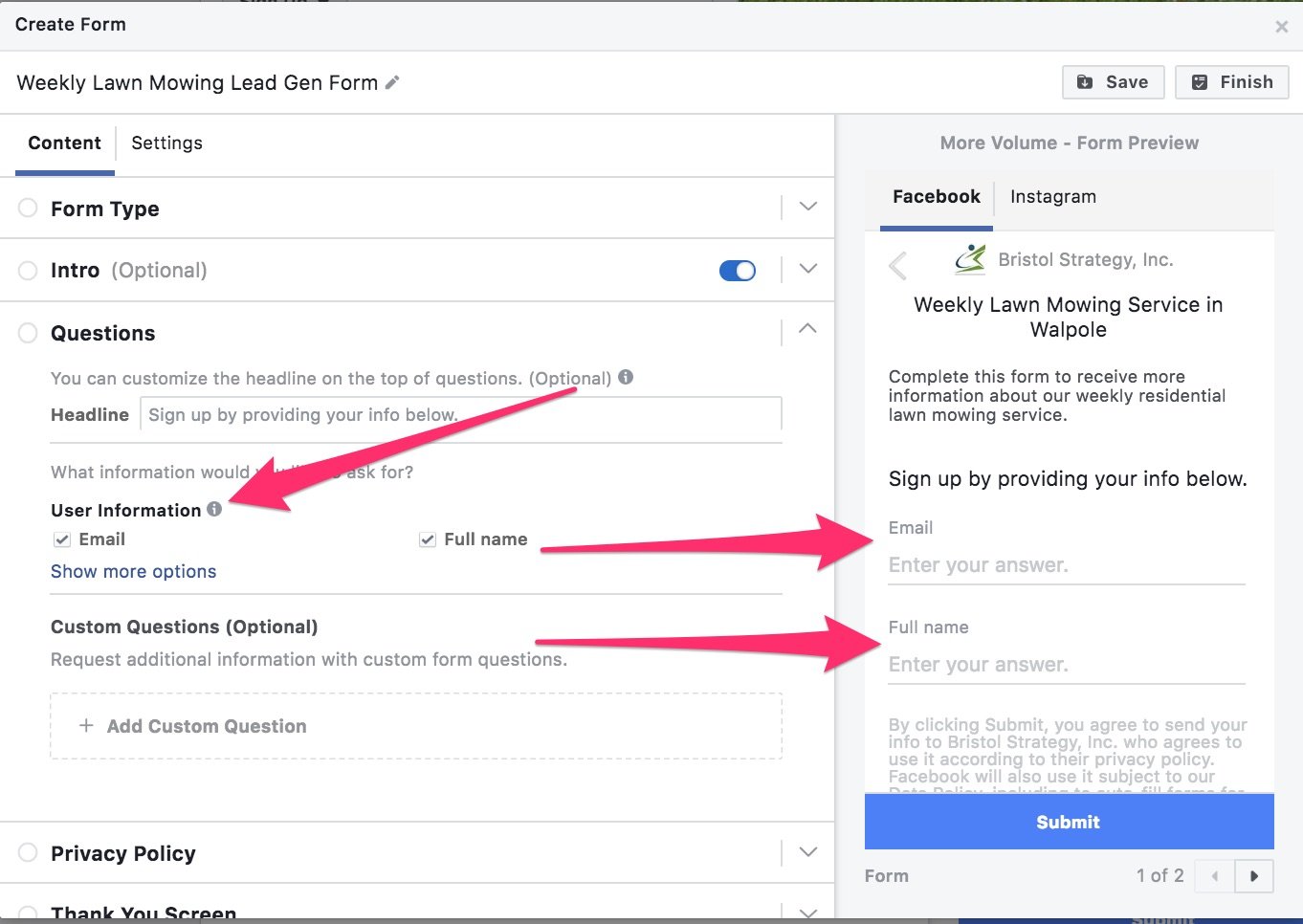The image size is (1303, 924).
Task: Expand the Form Type section
Action: tap(808, 207)
